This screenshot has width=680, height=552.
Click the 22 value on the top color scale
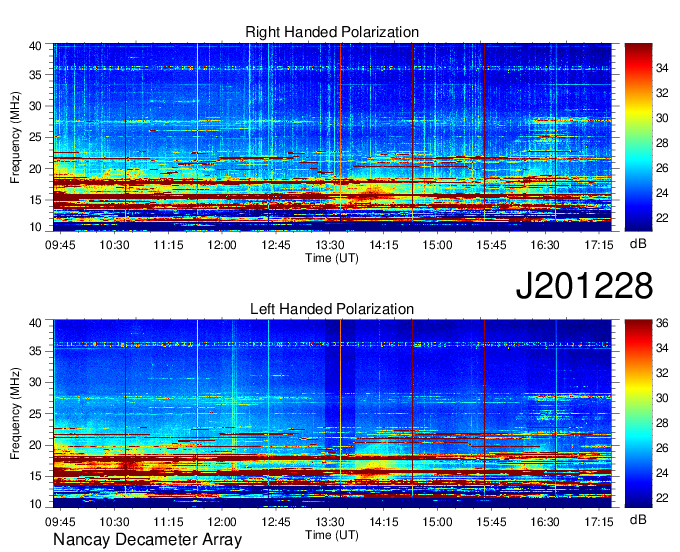pyautogui.click(x=662, y=218)
